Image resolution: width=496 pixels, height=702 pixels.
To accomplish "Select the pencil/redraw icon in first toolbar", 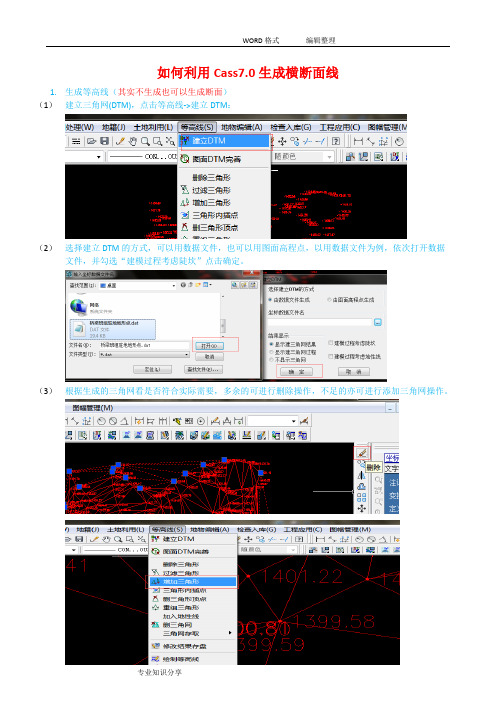I will [120, 141].
